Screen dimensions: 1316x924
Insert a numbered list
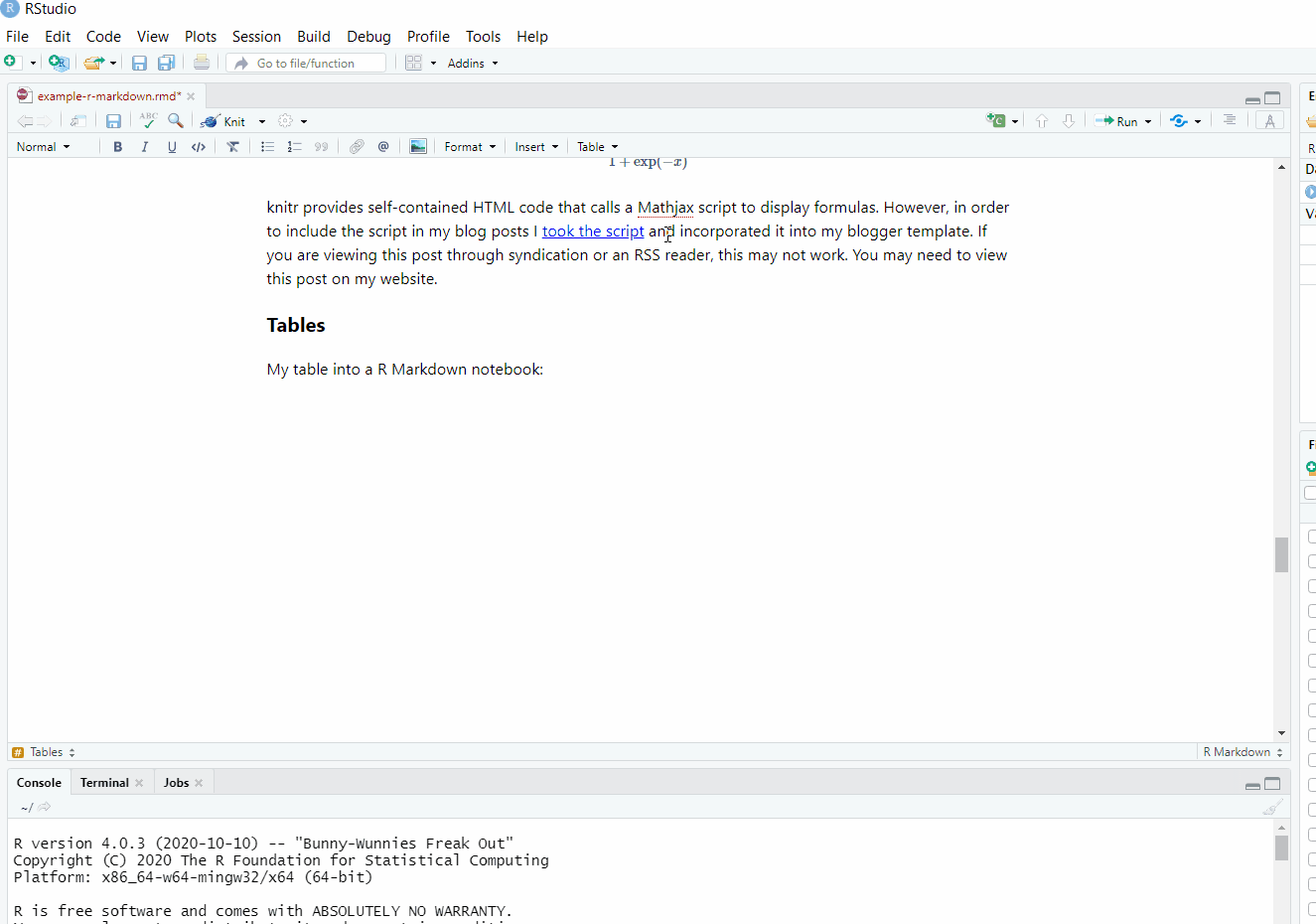[294, 146]
